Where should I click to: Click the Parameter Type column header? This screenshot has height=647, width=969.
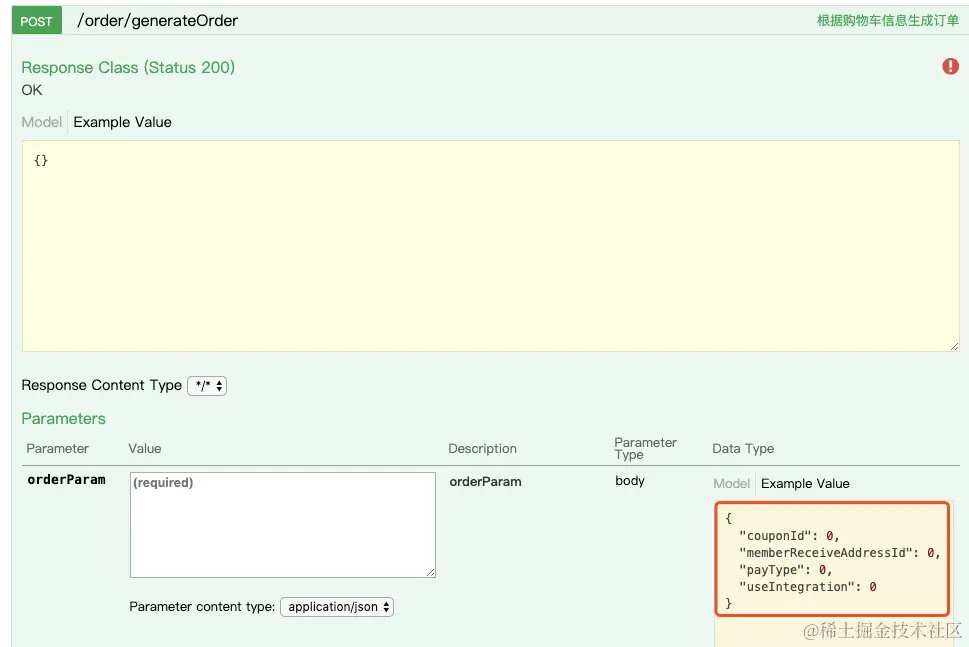pos(645,449)
